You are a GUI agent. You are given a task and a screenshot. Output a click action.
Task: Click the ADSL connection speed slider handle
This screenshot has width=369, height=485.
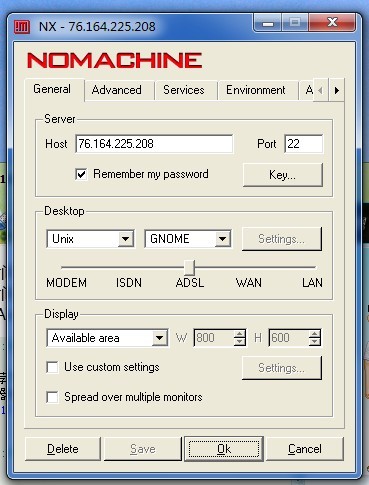coord(189,268)
